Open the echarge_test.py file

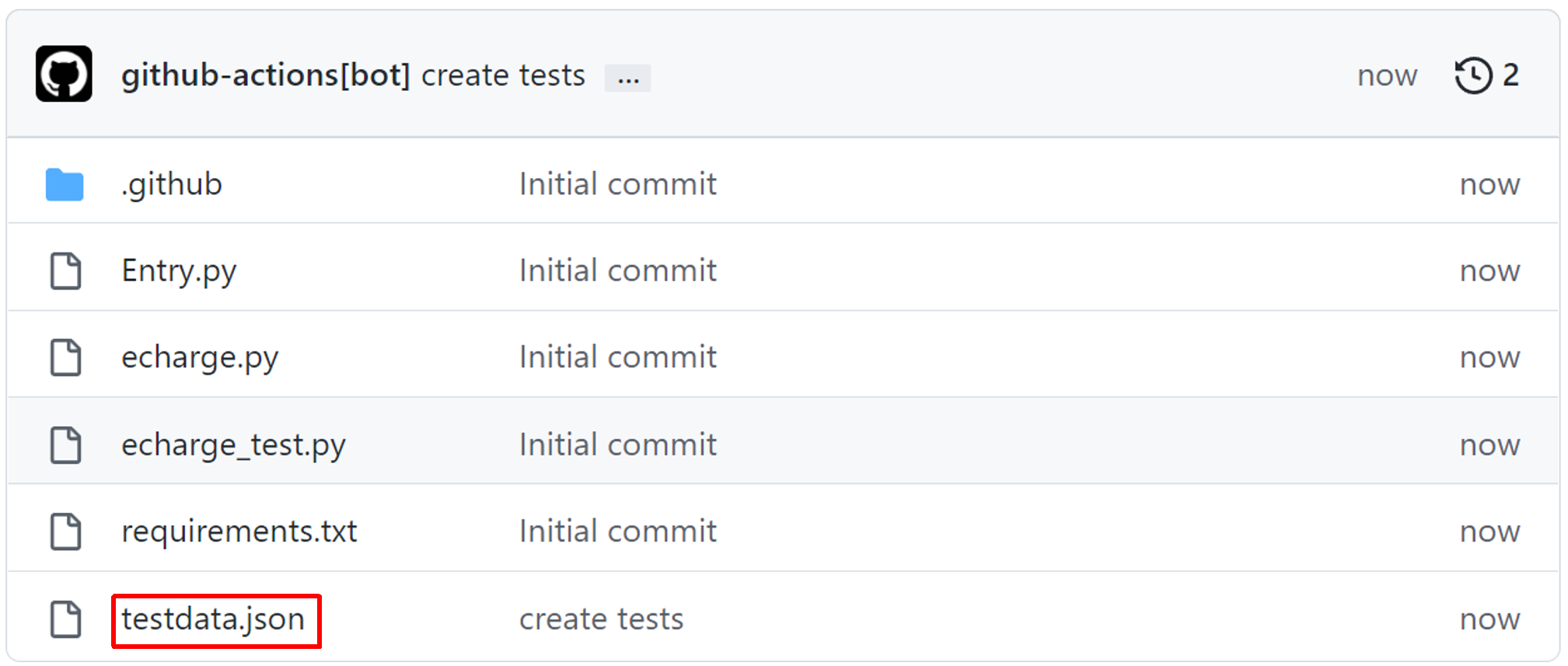coord(233,445)
